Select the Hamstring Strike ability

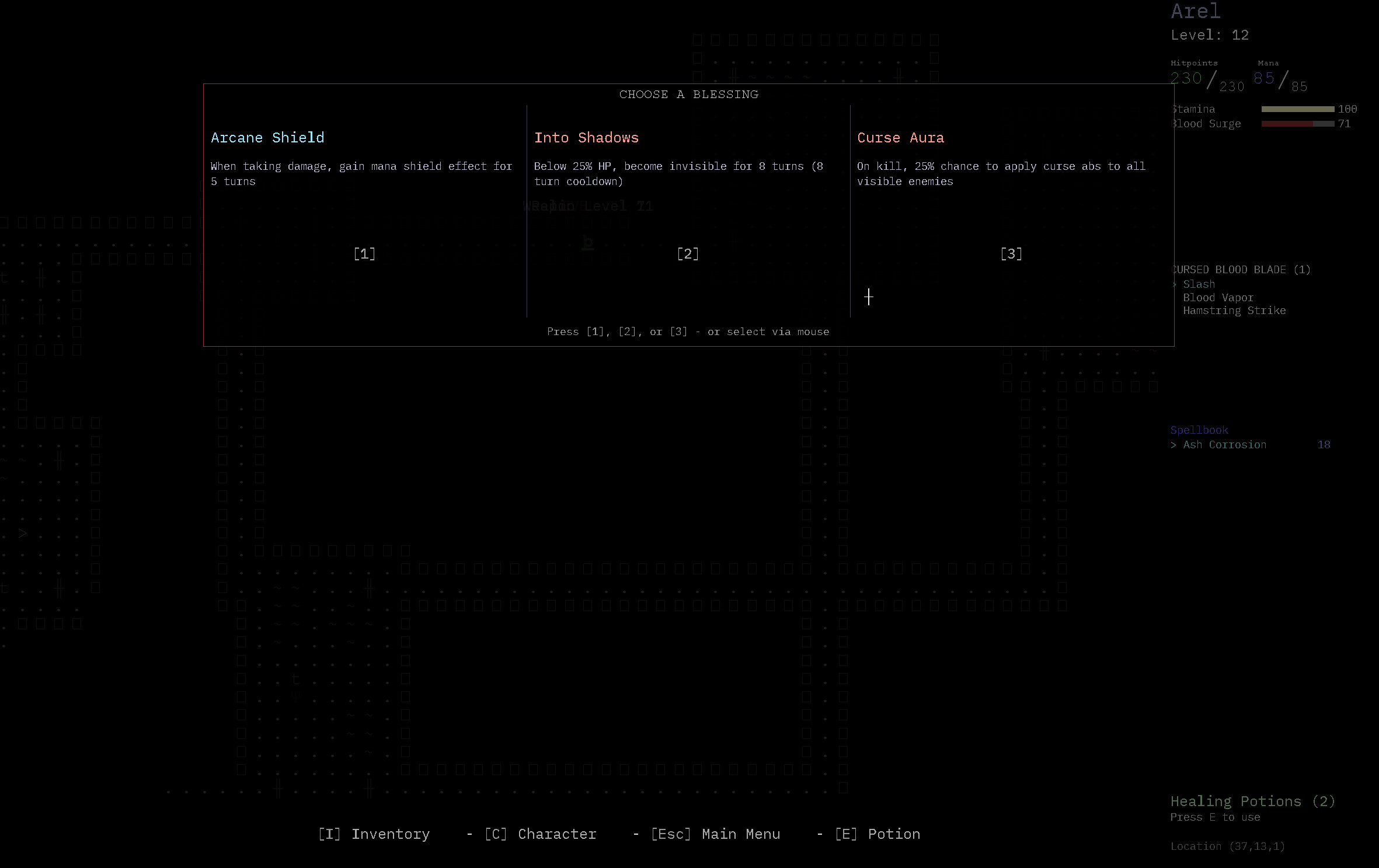pos(1234,311)
